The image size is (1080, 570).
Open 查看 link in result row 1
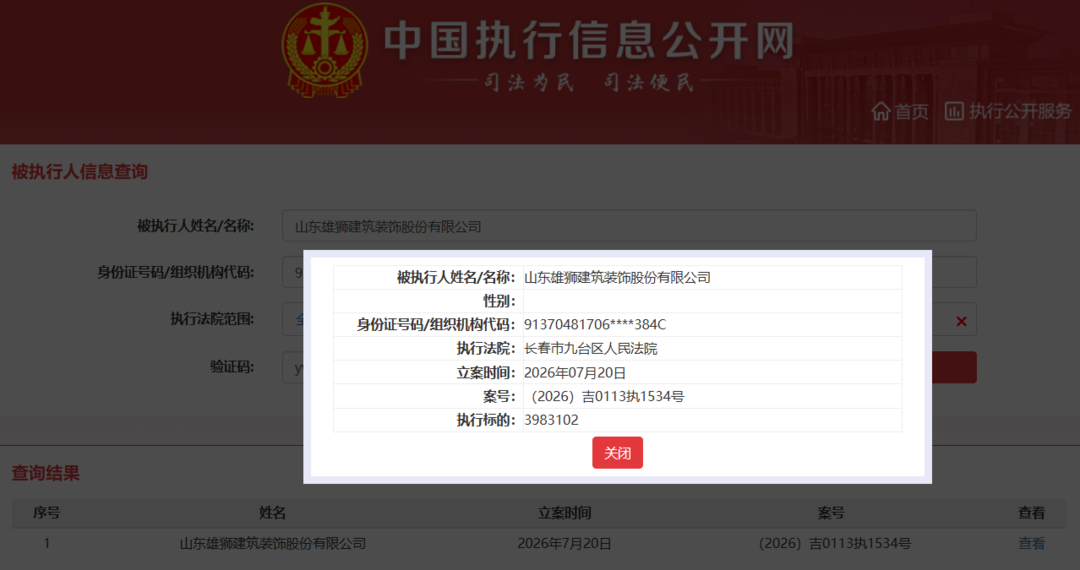1031,543
